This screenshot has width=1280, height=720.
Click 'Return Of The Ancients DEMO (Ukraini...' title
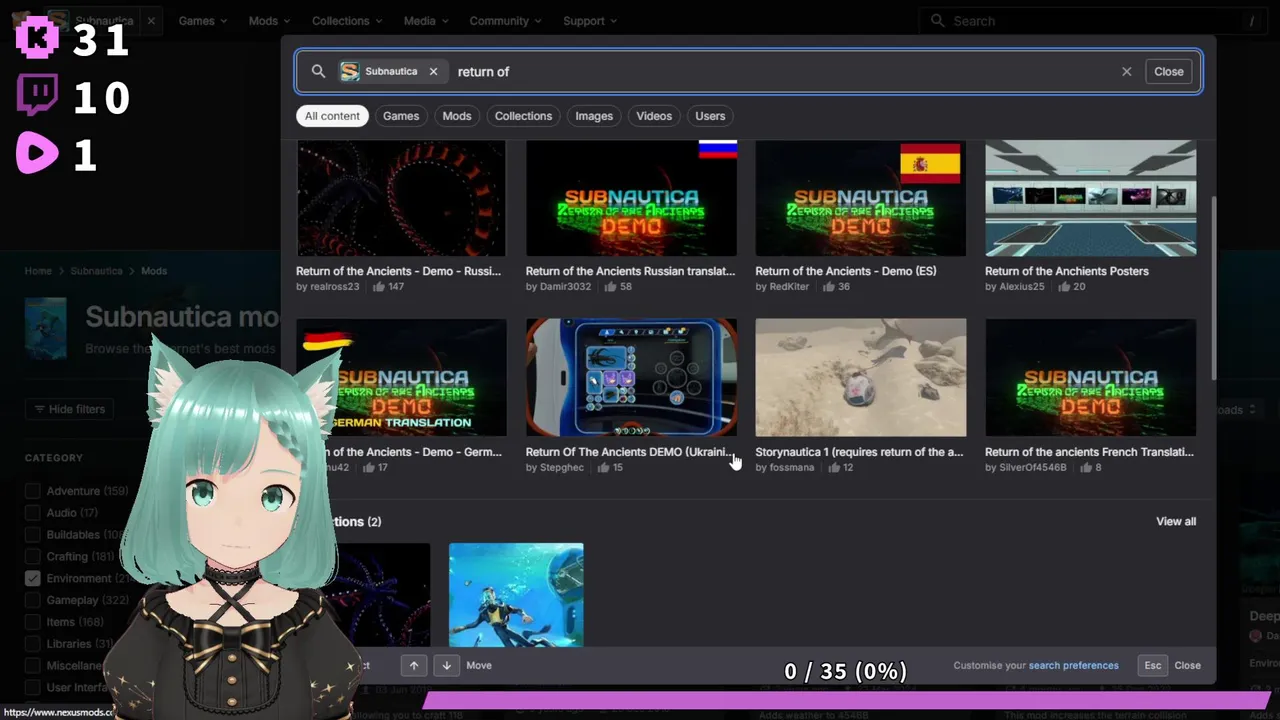tap(630, 452)
